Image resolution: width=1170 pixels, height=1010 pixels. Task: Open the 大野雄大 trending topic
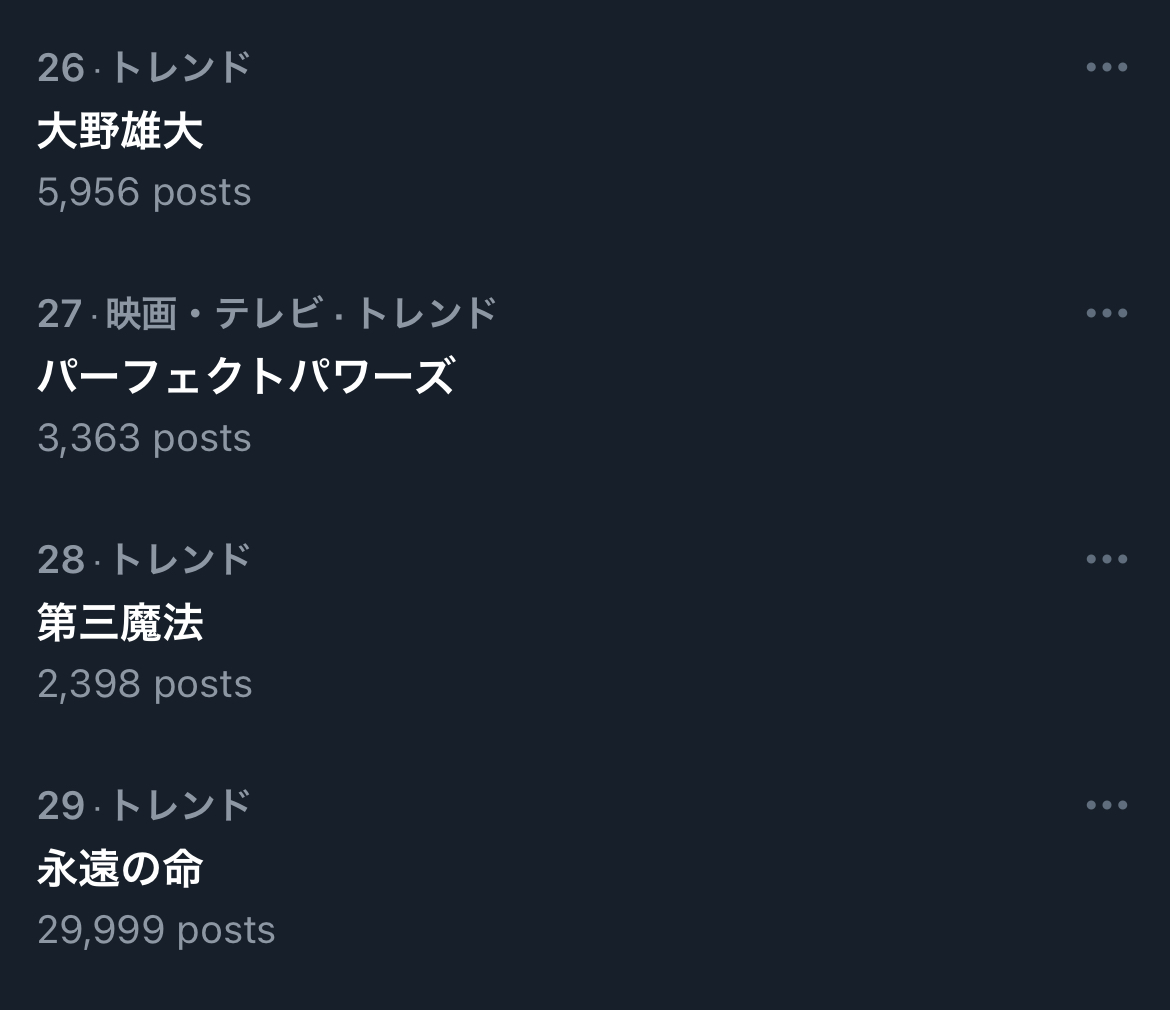coord(120,131)
